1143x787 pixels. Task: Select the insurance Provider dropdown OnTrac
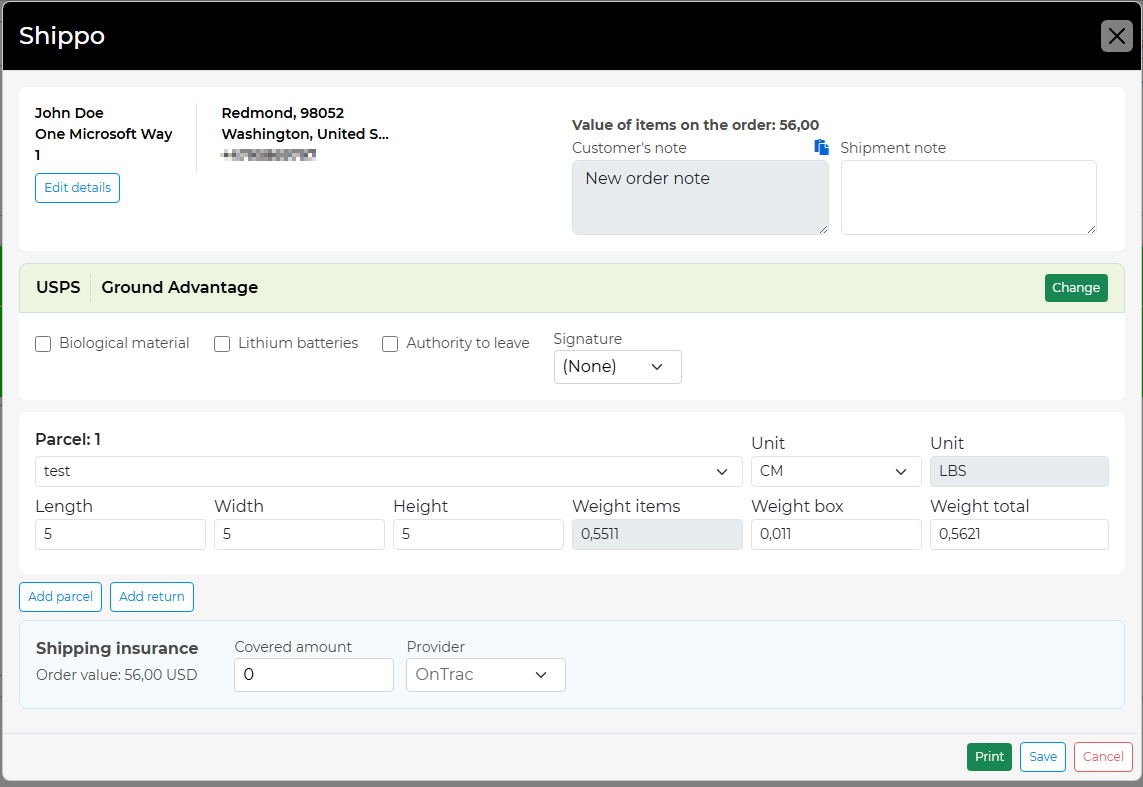tap(485, 675)
